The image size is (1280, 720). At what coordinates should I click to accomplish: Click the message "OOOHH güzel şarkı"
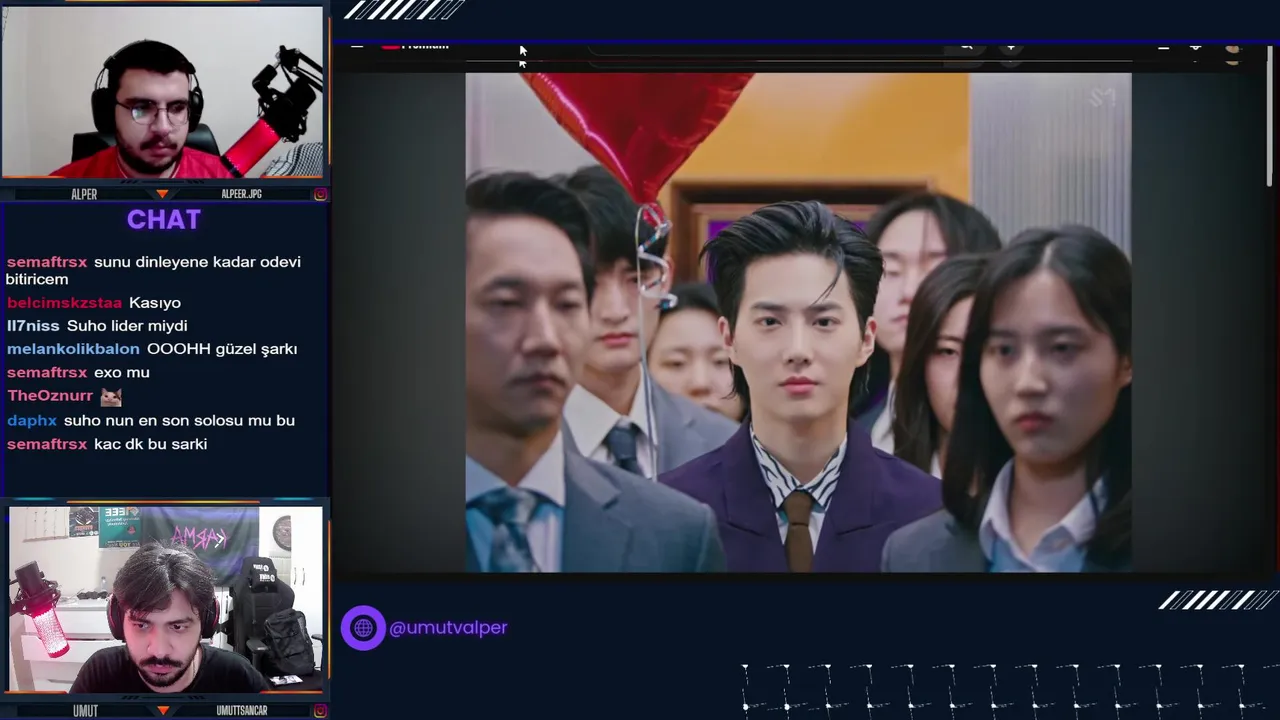coord(222,349)
